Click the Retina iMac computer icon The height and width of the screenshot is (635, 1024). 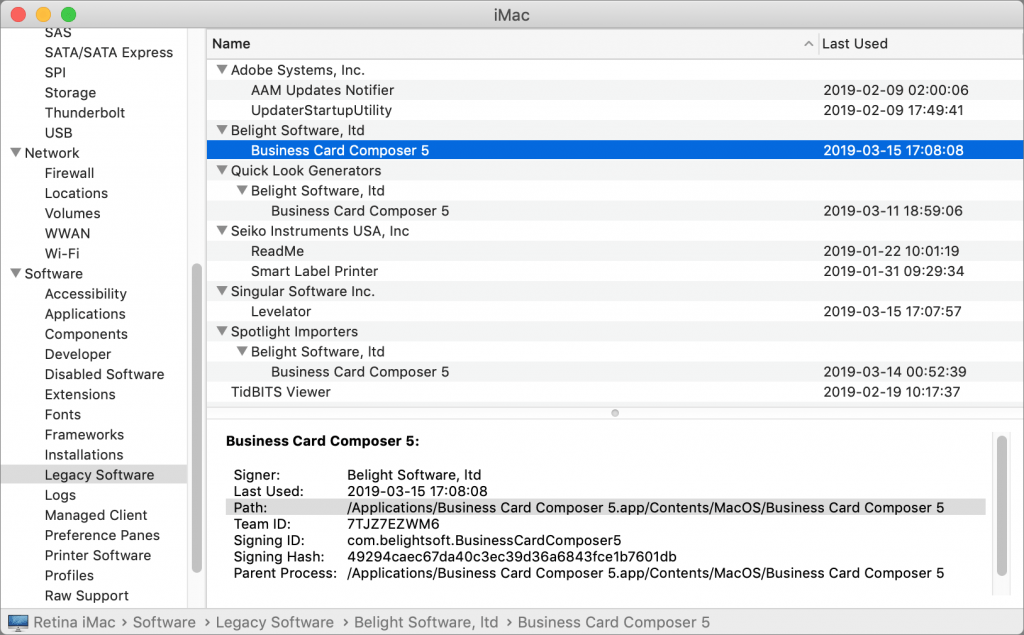point(18,623)
